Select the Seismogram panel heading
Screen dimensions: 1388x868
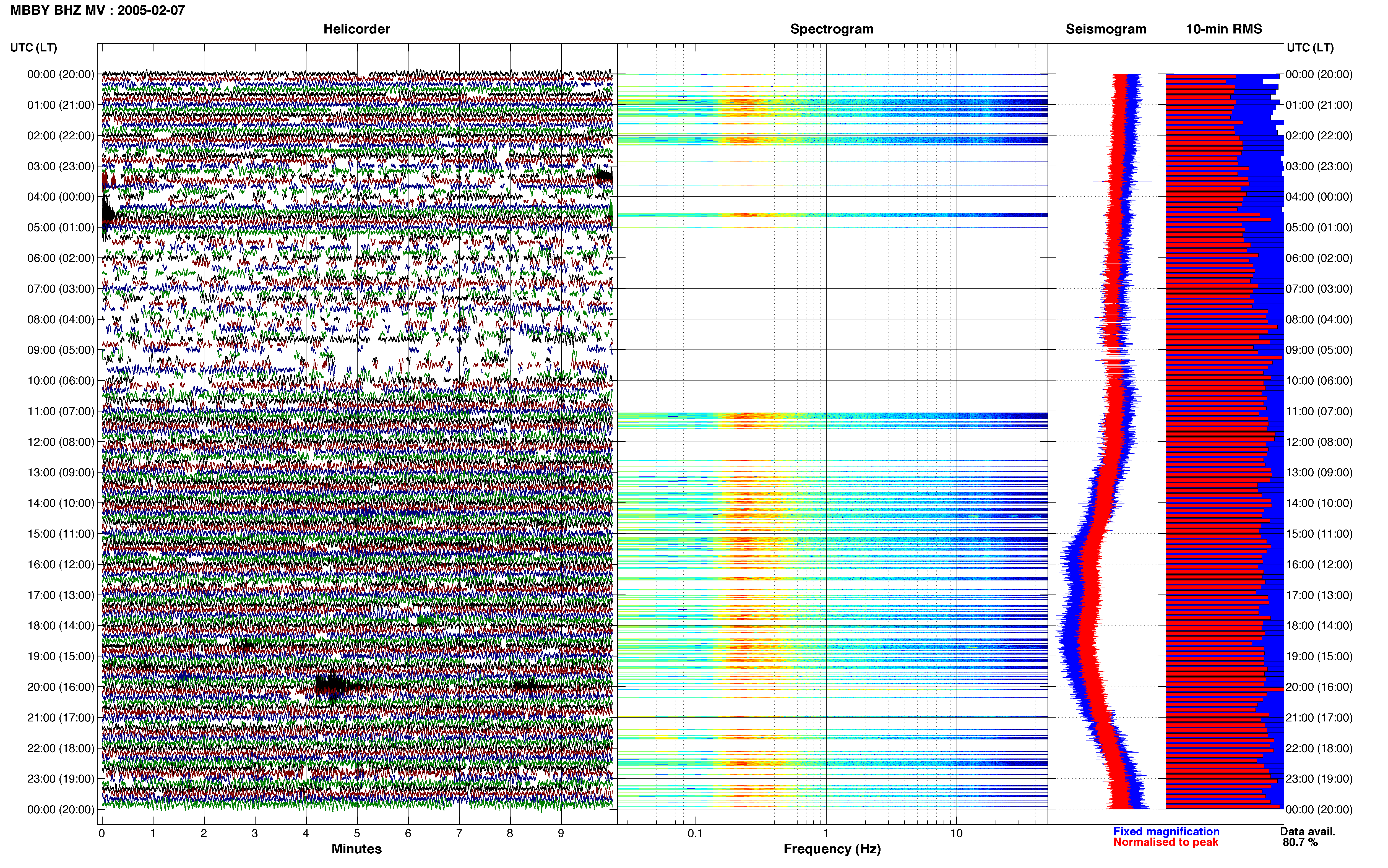click(x=1106, y=29)
